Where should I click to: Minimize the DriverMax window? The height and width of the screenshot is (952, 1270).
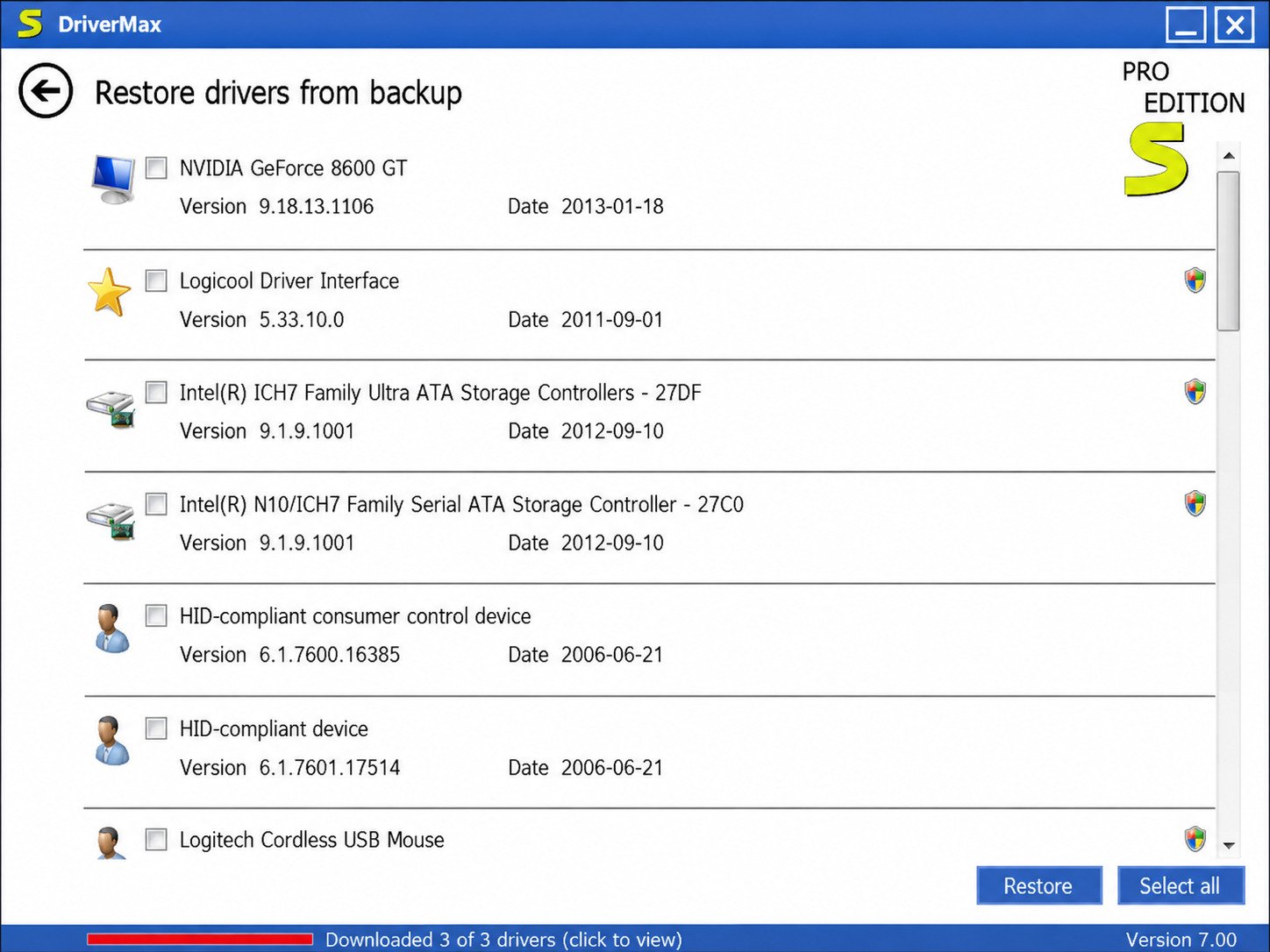tap(1186, 25)
